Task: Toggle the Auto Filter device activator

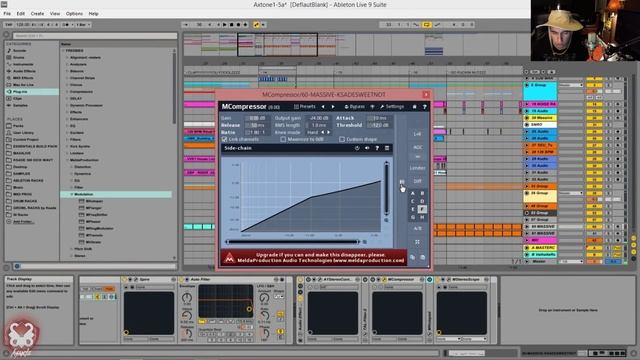Action: [x=181, y=280]
